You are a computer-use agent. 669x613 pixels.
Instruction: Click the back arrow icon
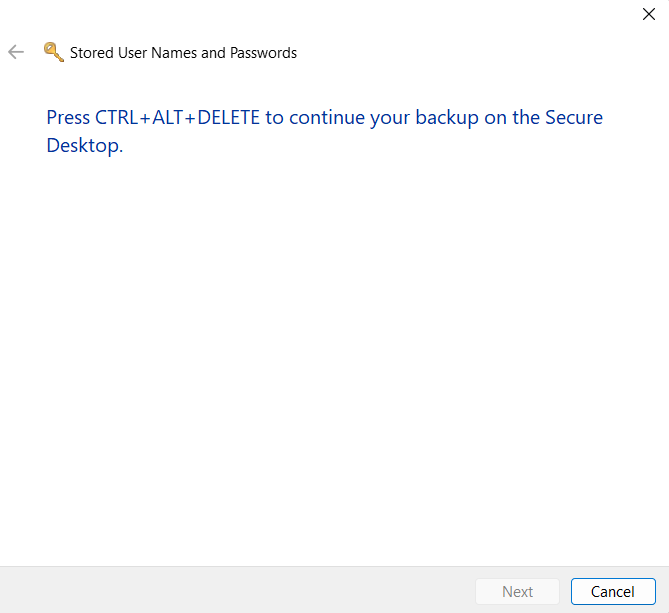point(16,52)
